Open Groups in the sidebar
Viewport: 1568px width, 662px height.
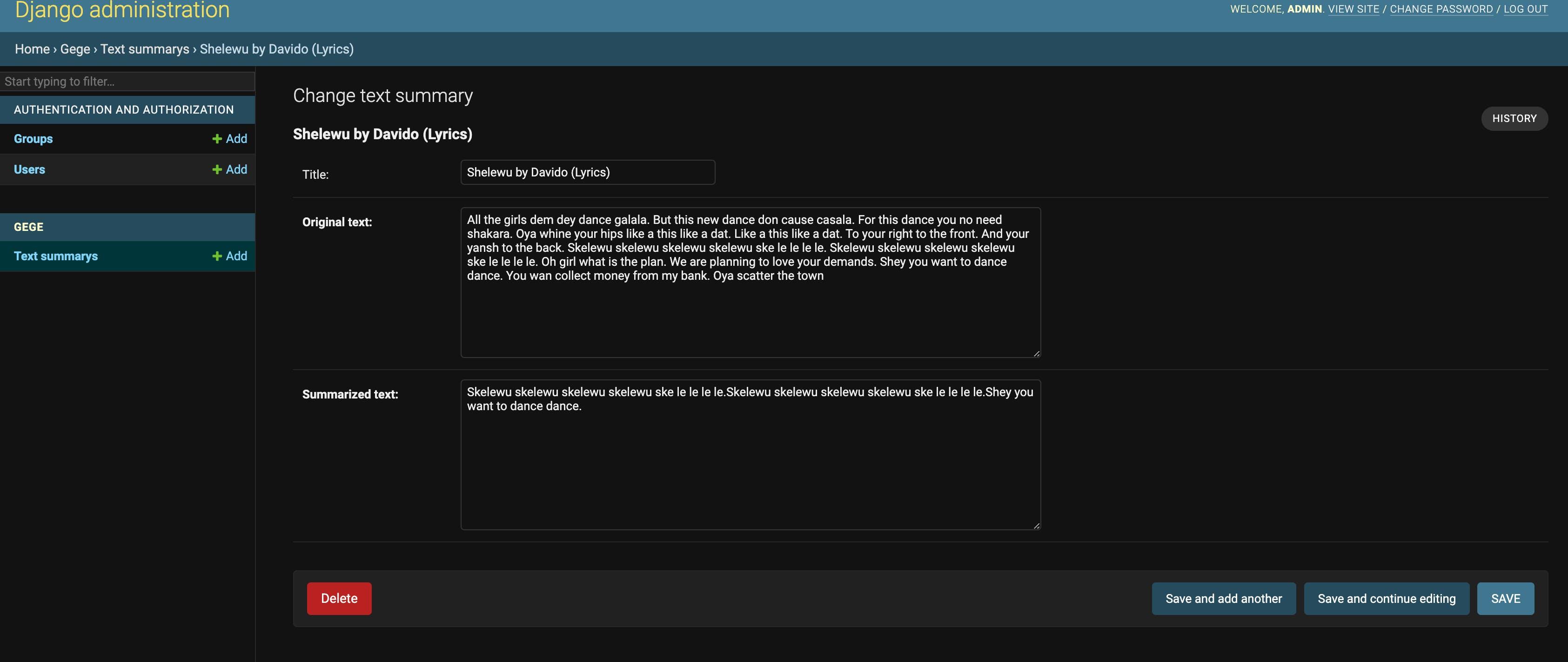click(33, 138)
